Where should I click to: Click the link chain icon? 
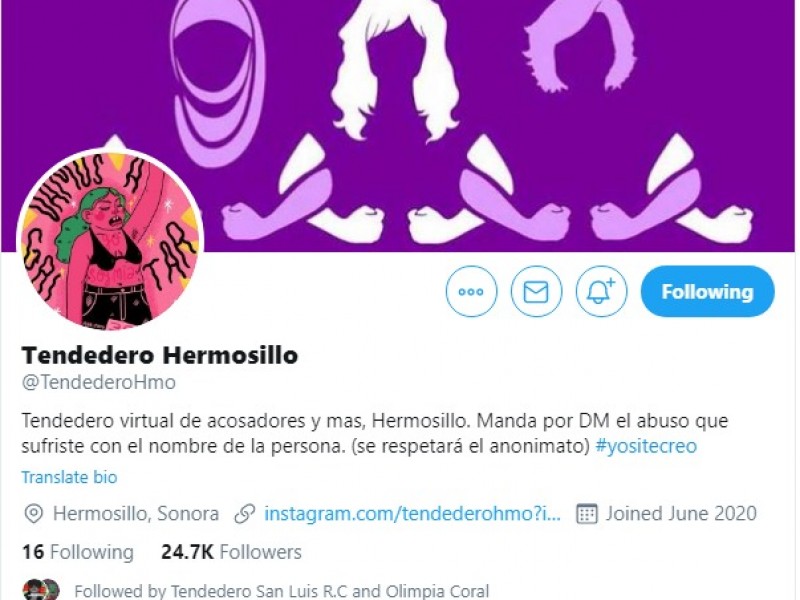244,514
